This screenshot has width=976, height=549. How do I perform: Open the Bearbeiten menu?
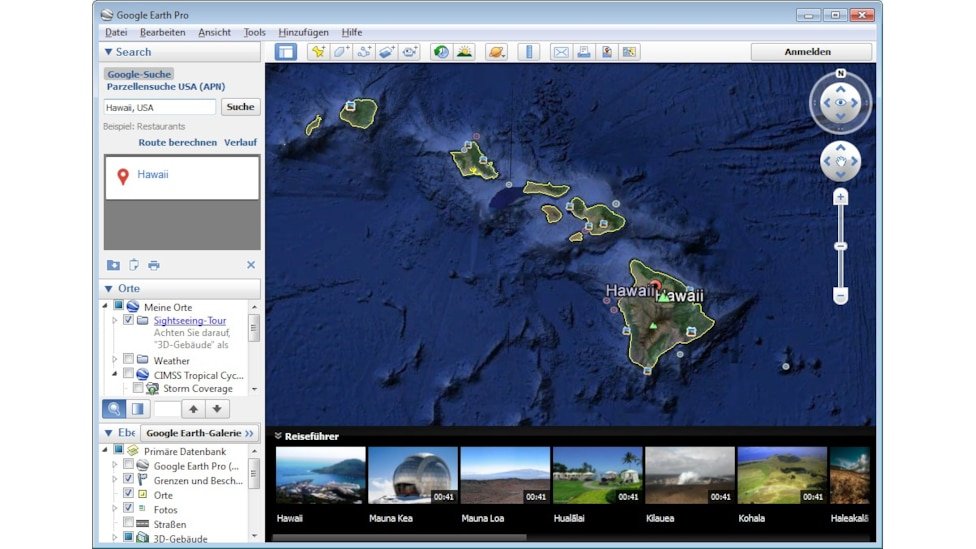coord(162,32)
